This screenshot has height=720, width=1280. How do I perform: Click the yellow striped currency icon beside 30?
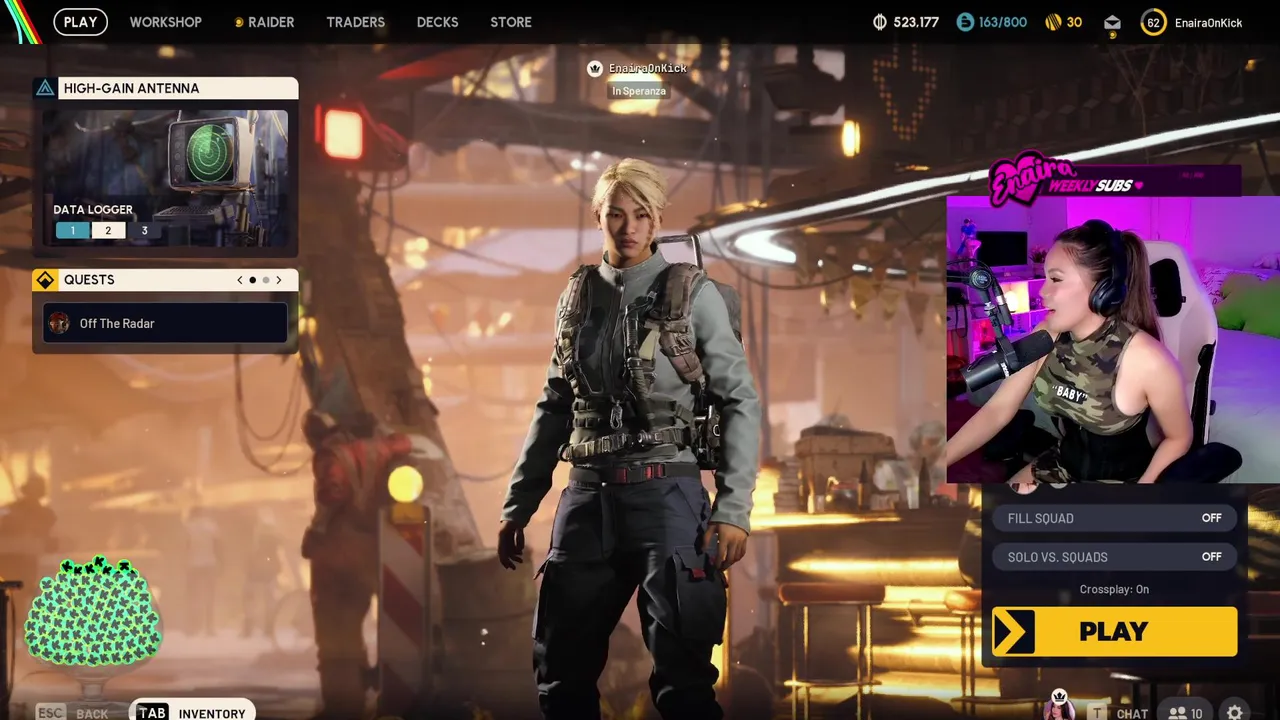click(1053, 22)
